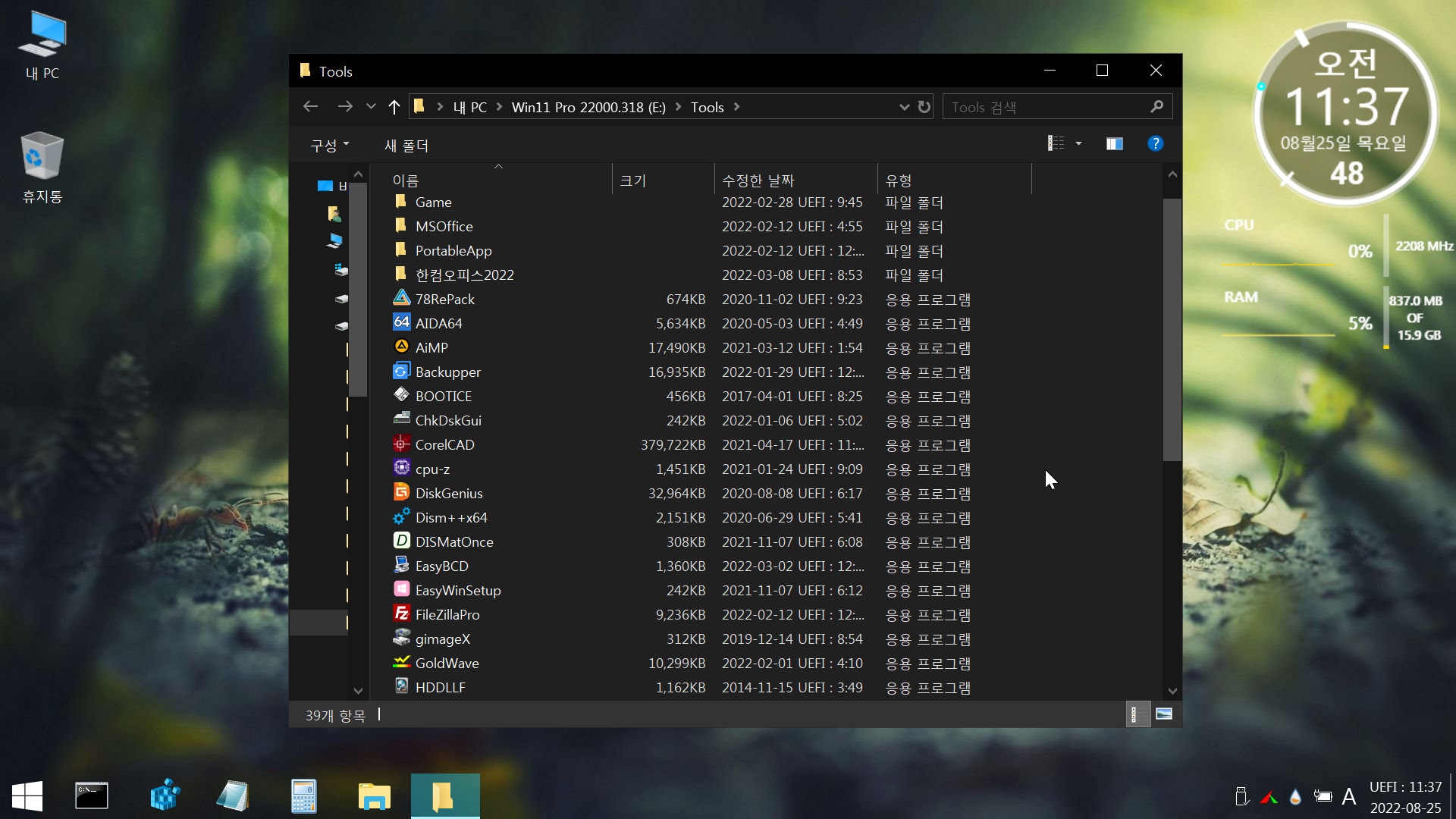This screenshot has height=819, width=1456.
Task: Select the Game folder icon
Action: [401, 201]
